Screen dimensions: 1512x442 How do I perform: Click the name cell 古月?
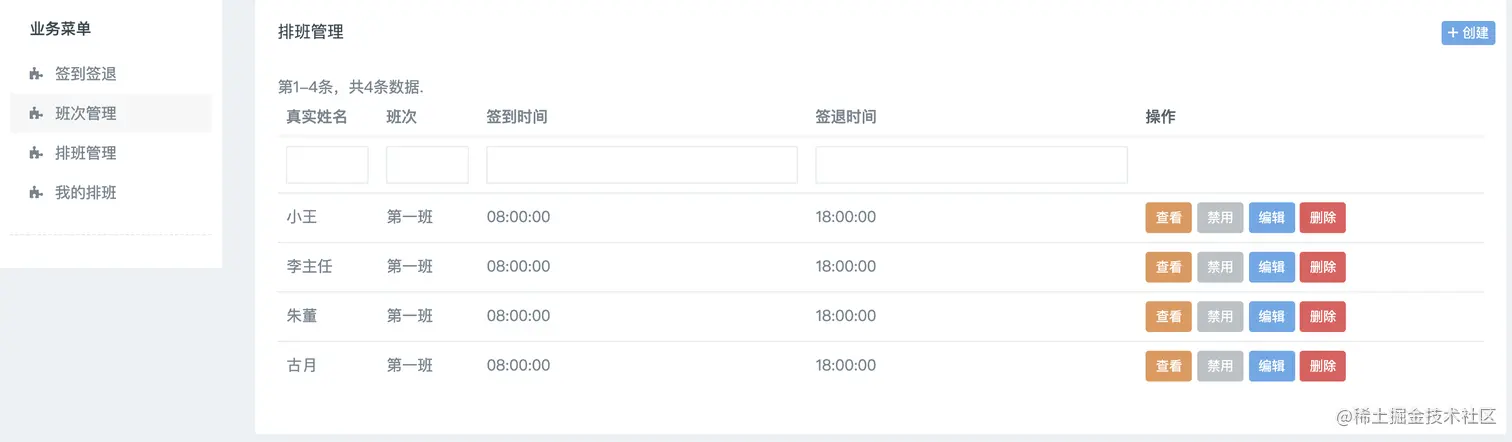tap(302, 365)
